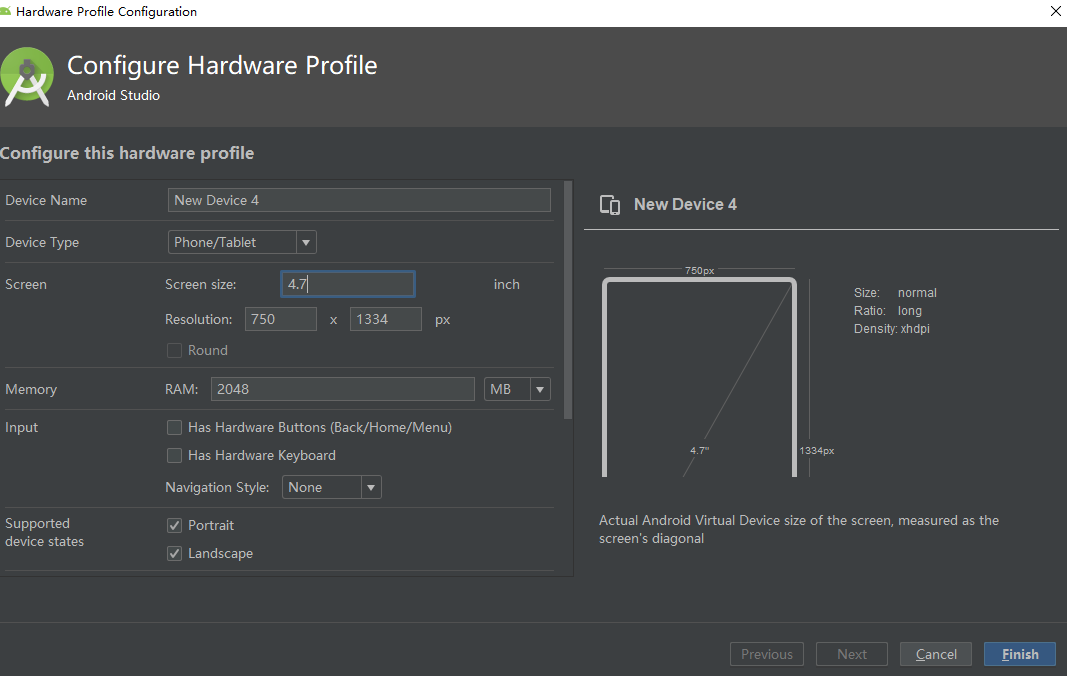Click the Previous button

pos(767,654)
